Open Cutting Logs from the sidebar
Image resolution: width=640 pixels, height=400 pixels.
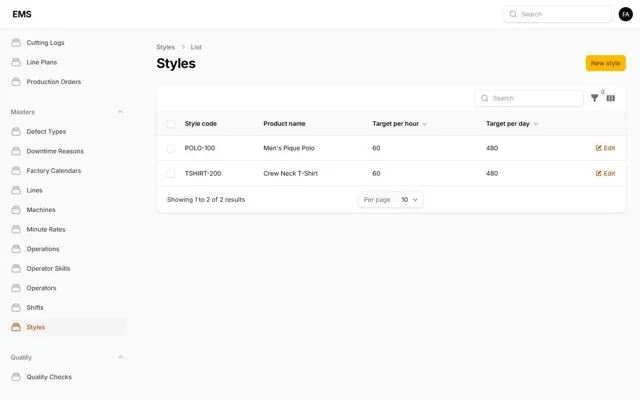45,42
